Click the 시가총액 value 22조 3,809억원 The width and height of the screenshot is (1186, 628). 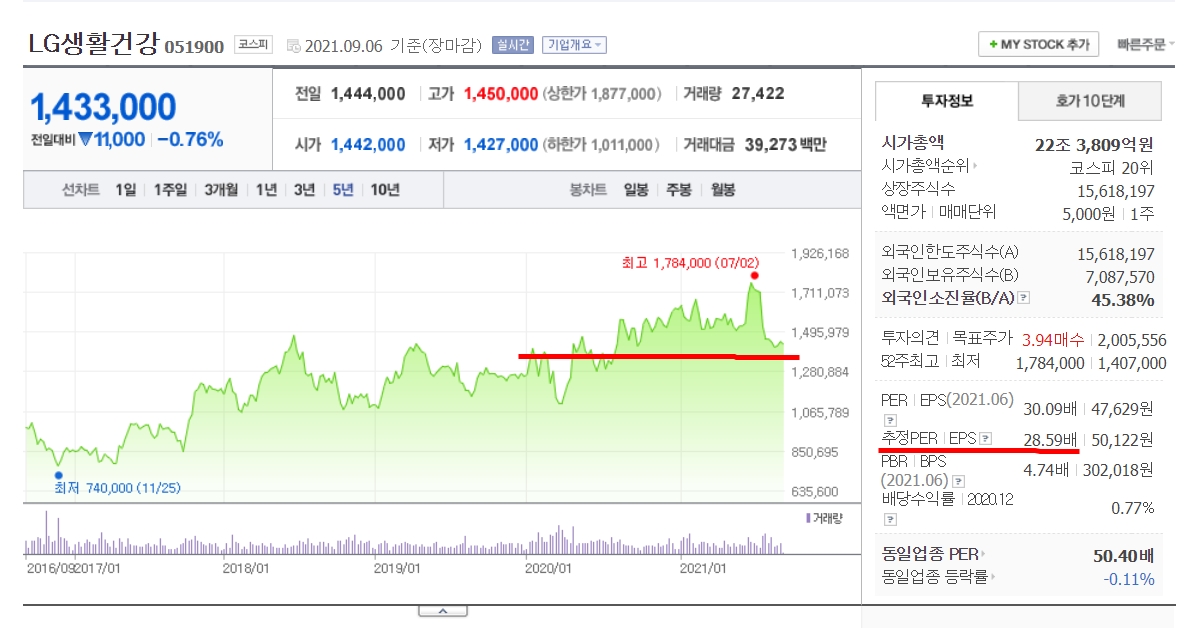point(1094,145)
